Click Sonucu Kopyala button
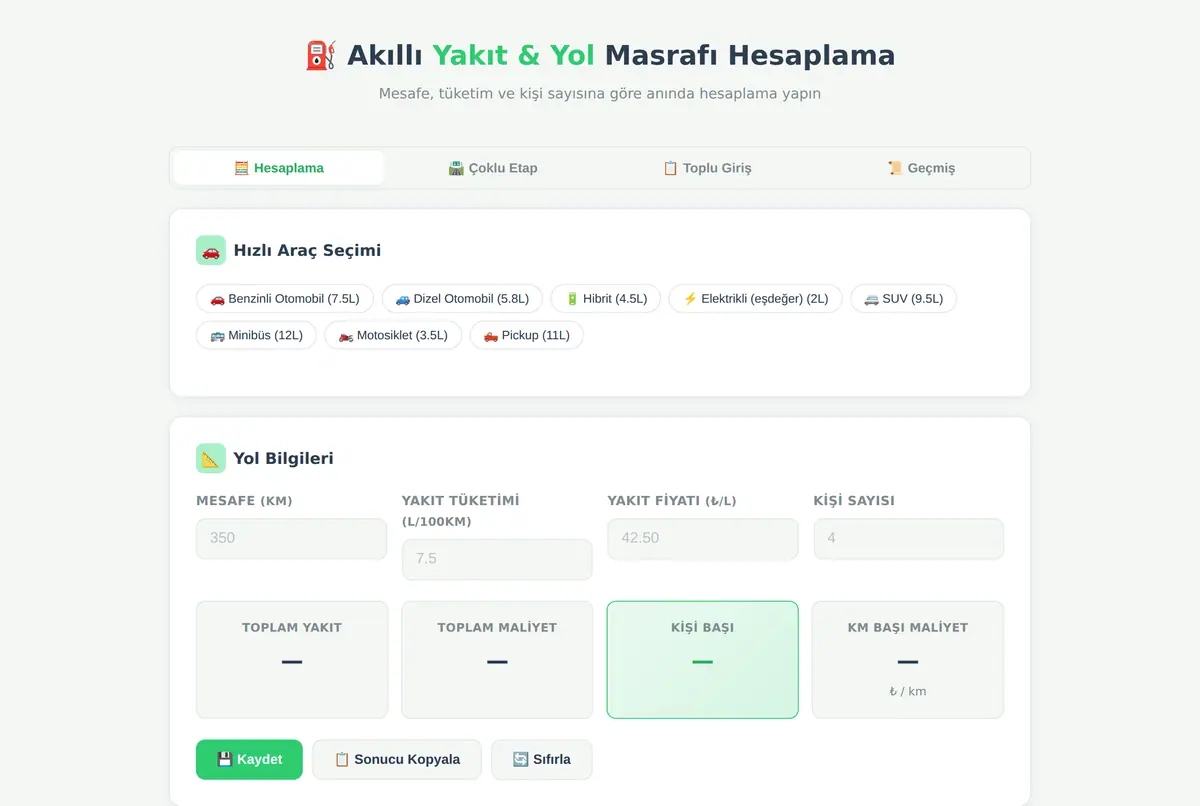 pyautogui.click(x=397, y=760)
